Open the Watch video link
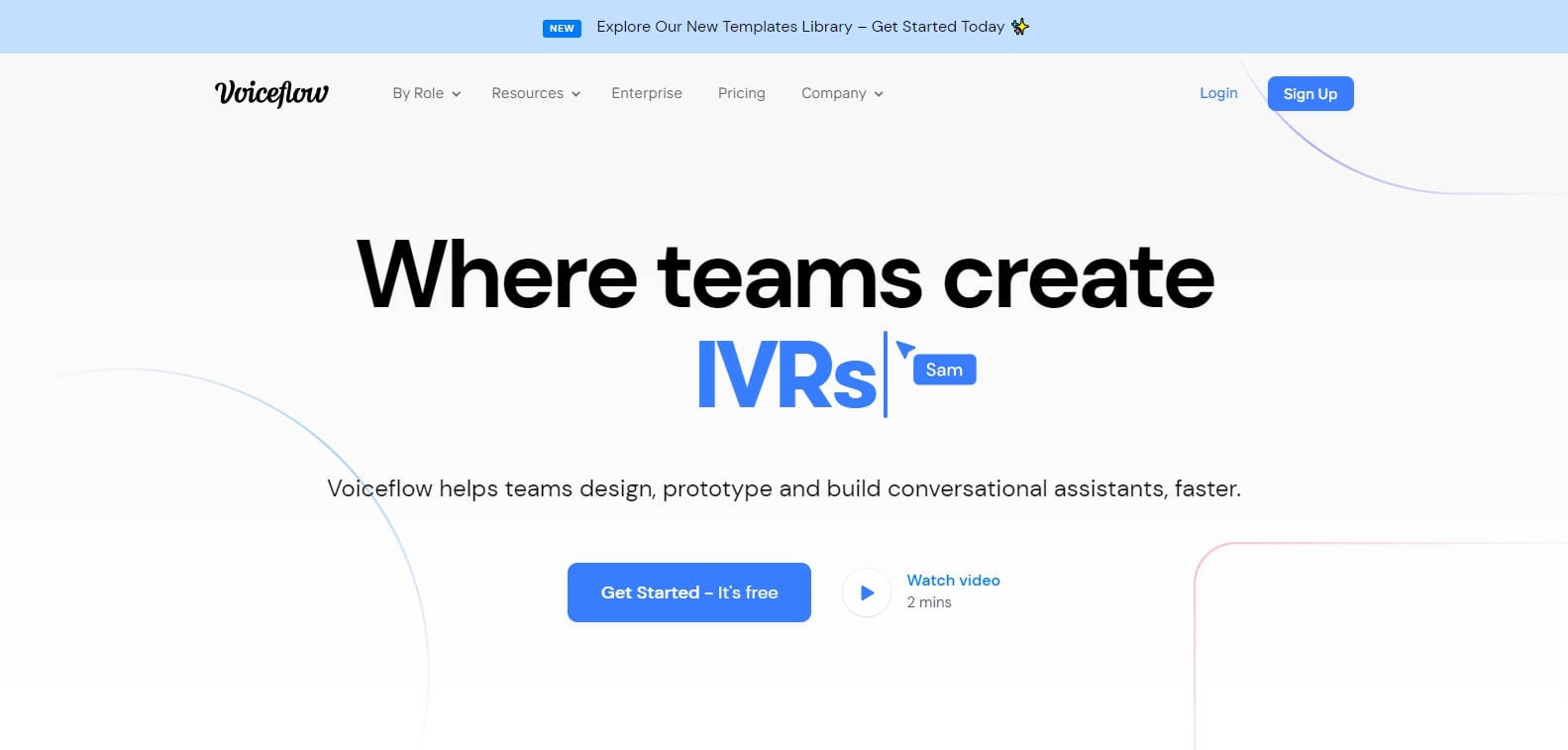 coord(953,581)
